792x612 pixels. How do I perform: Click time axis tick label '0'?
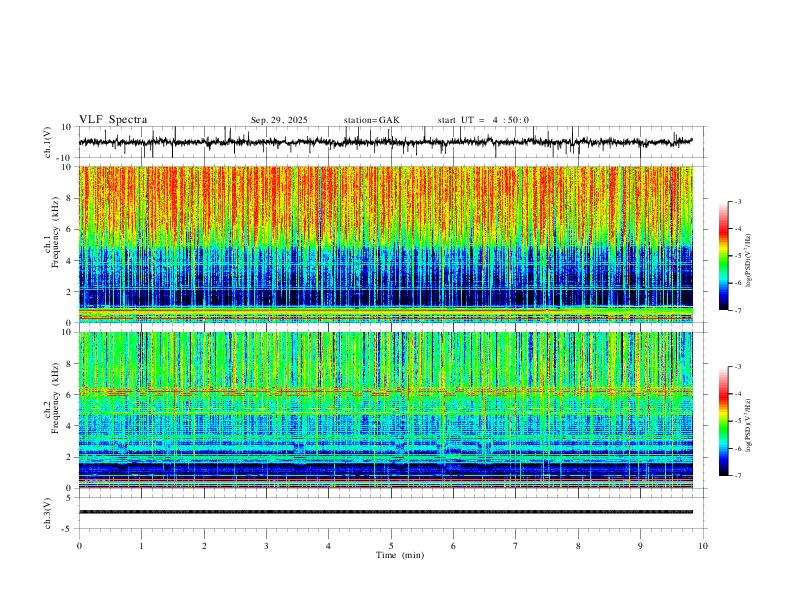click(79, 546)
